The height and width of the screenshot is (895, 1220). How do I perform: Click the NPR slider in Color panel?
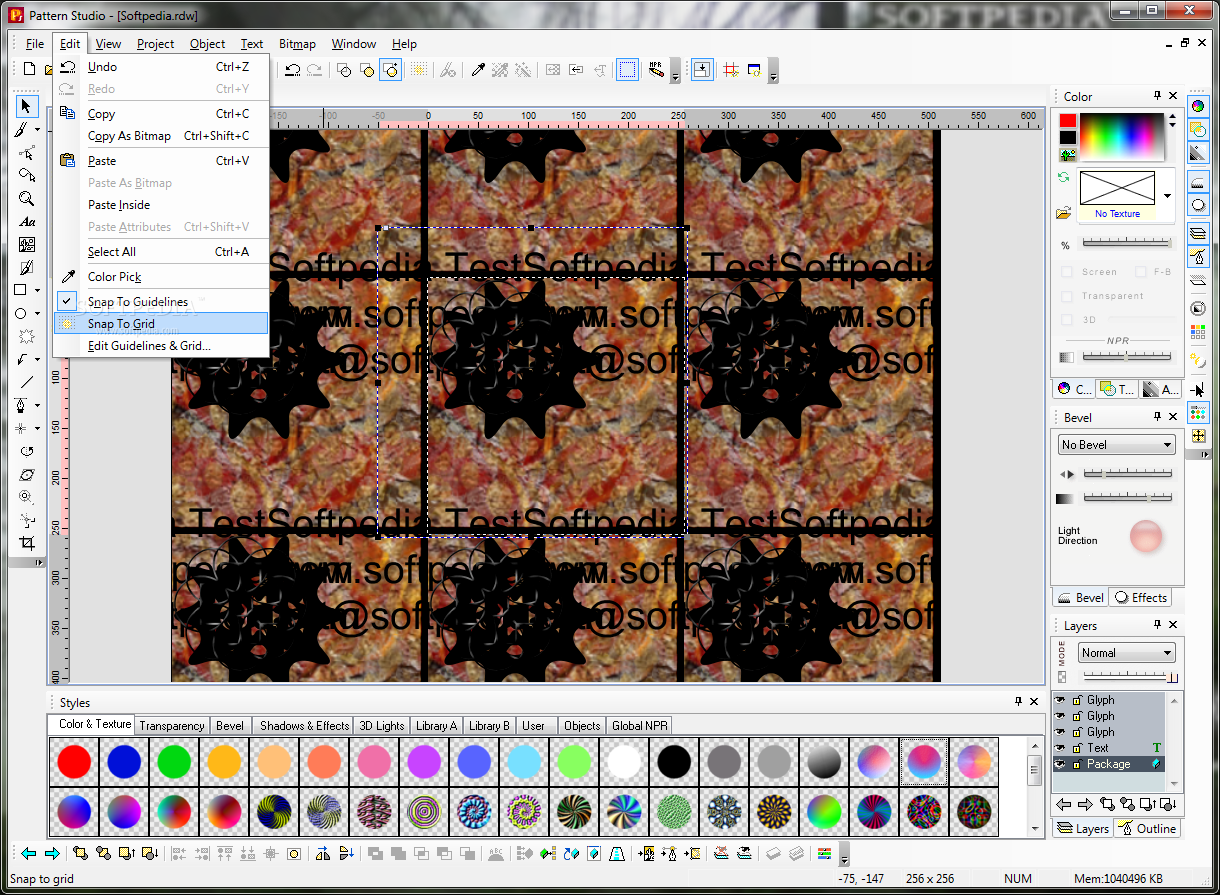click(1126, 356)
